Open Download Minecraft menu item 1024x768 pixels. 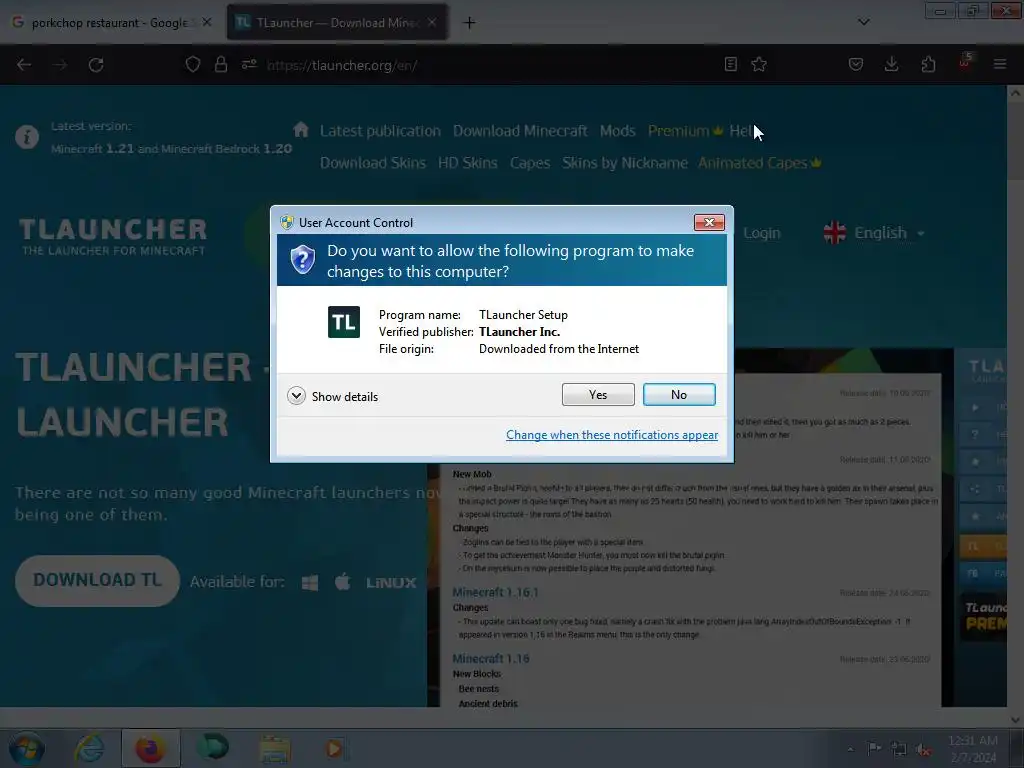pyautogui.click(x=520, y=131)
